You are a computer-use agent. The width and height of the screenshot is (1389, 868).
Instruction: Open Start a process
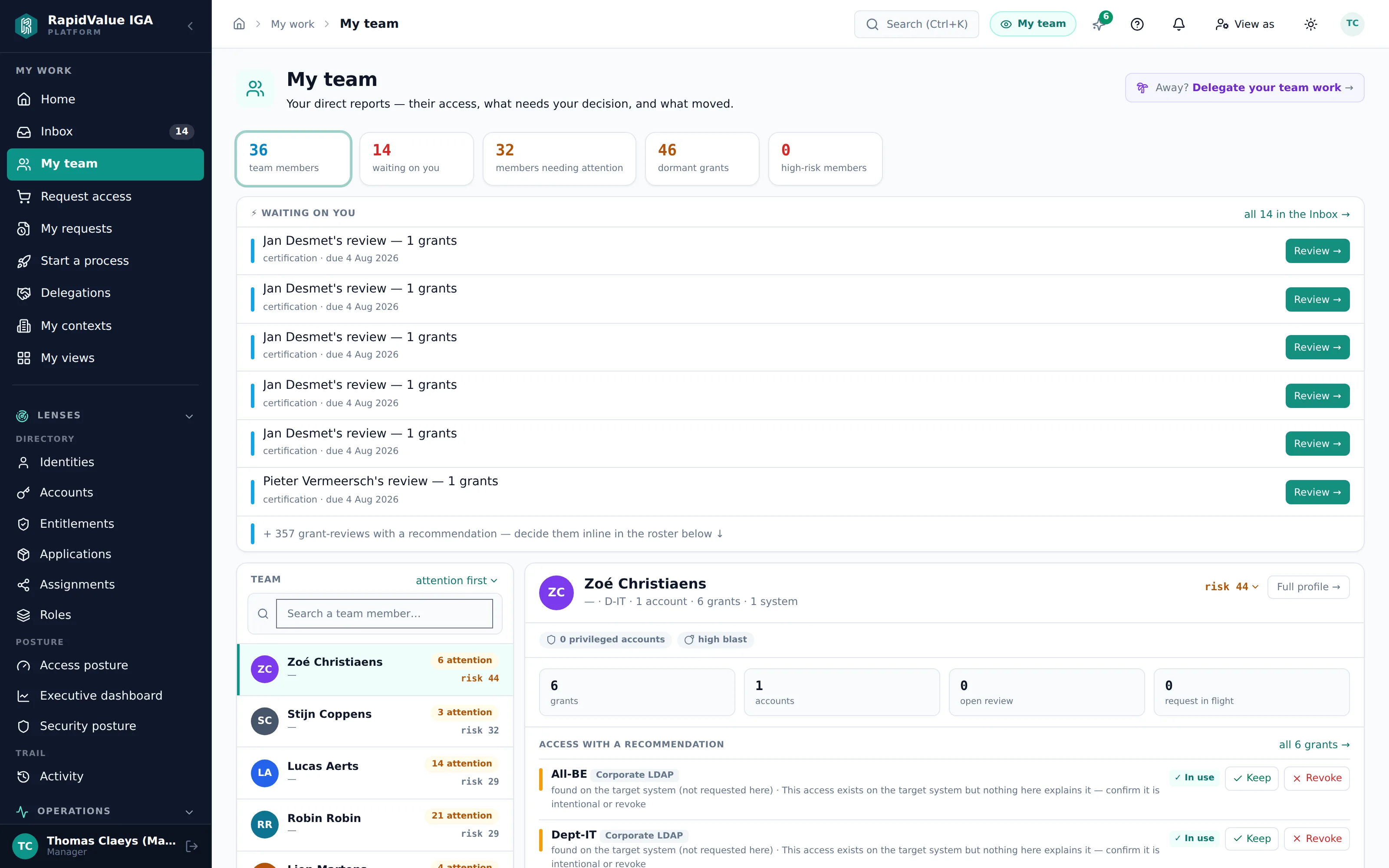point(105,261)
